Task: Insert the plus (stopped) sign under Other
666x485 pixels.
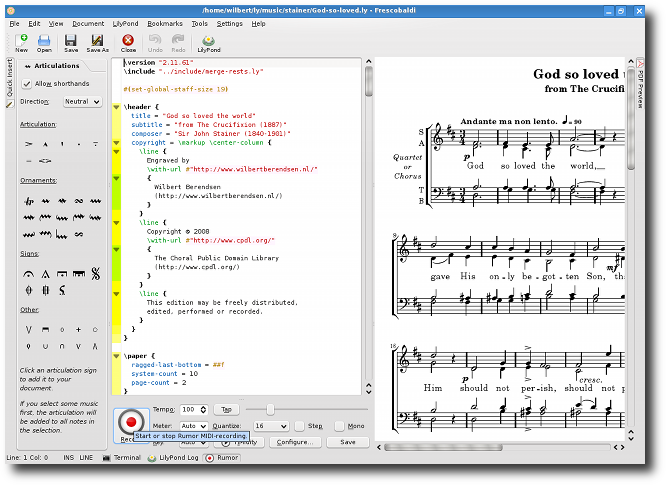Action: [79, 330]
